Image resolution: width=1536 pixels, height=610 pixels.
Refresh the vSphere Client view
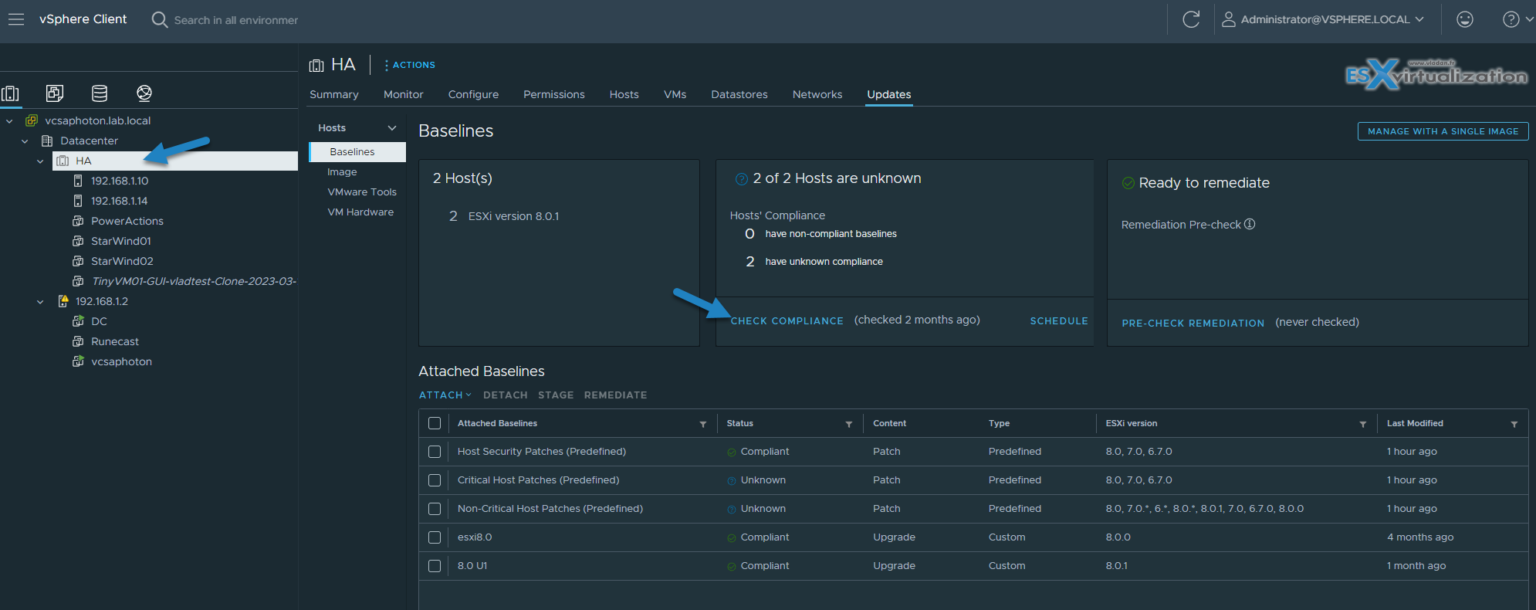coord(1191,18)
